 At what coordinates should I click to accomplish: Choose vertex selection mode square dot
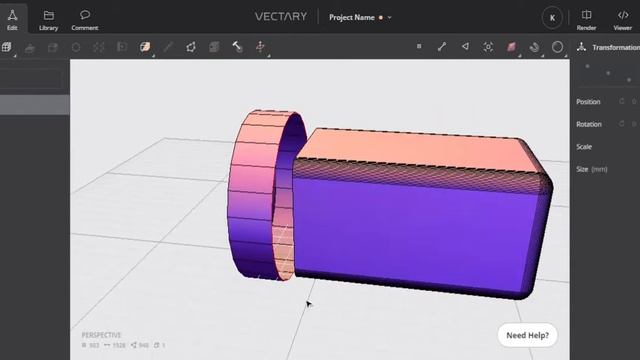click(419, 47)
